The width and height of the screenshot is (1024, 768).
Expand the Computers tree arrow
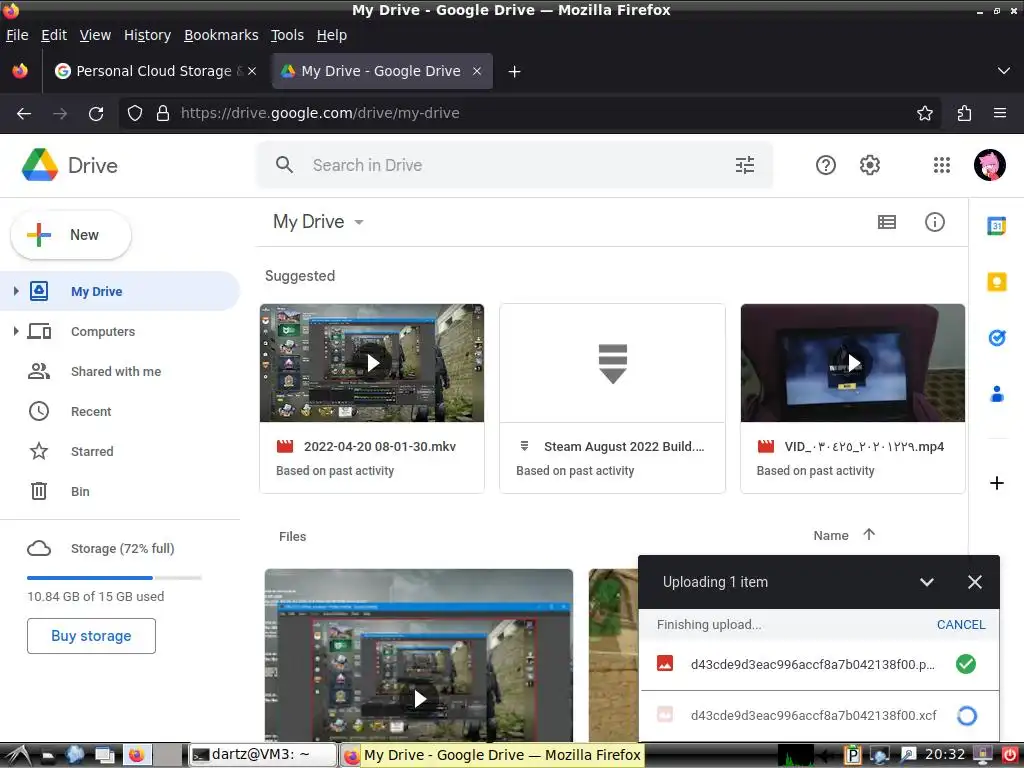pyautogui.click(x=16, y=331)
